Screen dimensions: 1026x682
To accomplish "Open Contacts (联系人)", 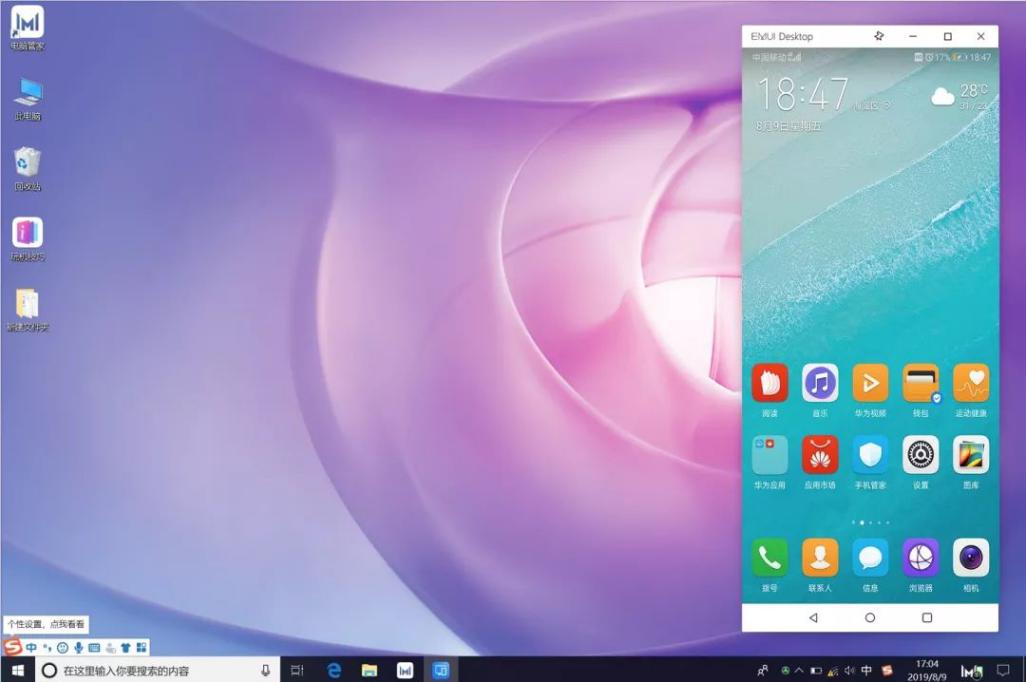I will point(819,556).
